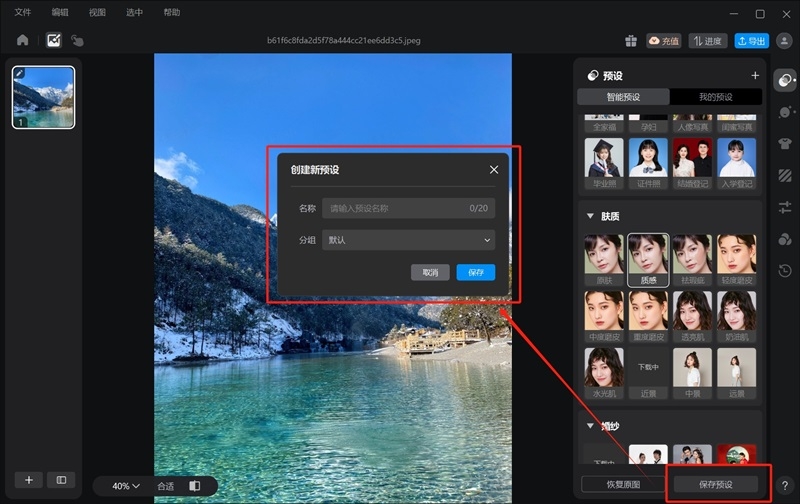The width and height of the screenshot is (800, 504).
Task: Open the presets panel sidebar icon
Action: click(785, 80)
